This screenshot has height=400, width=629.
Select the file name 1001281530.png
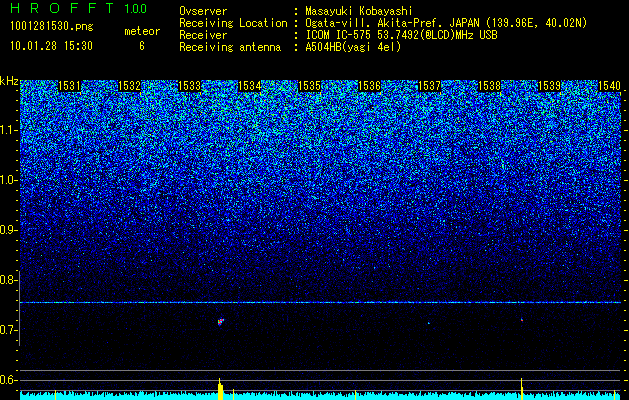(52, 27)
